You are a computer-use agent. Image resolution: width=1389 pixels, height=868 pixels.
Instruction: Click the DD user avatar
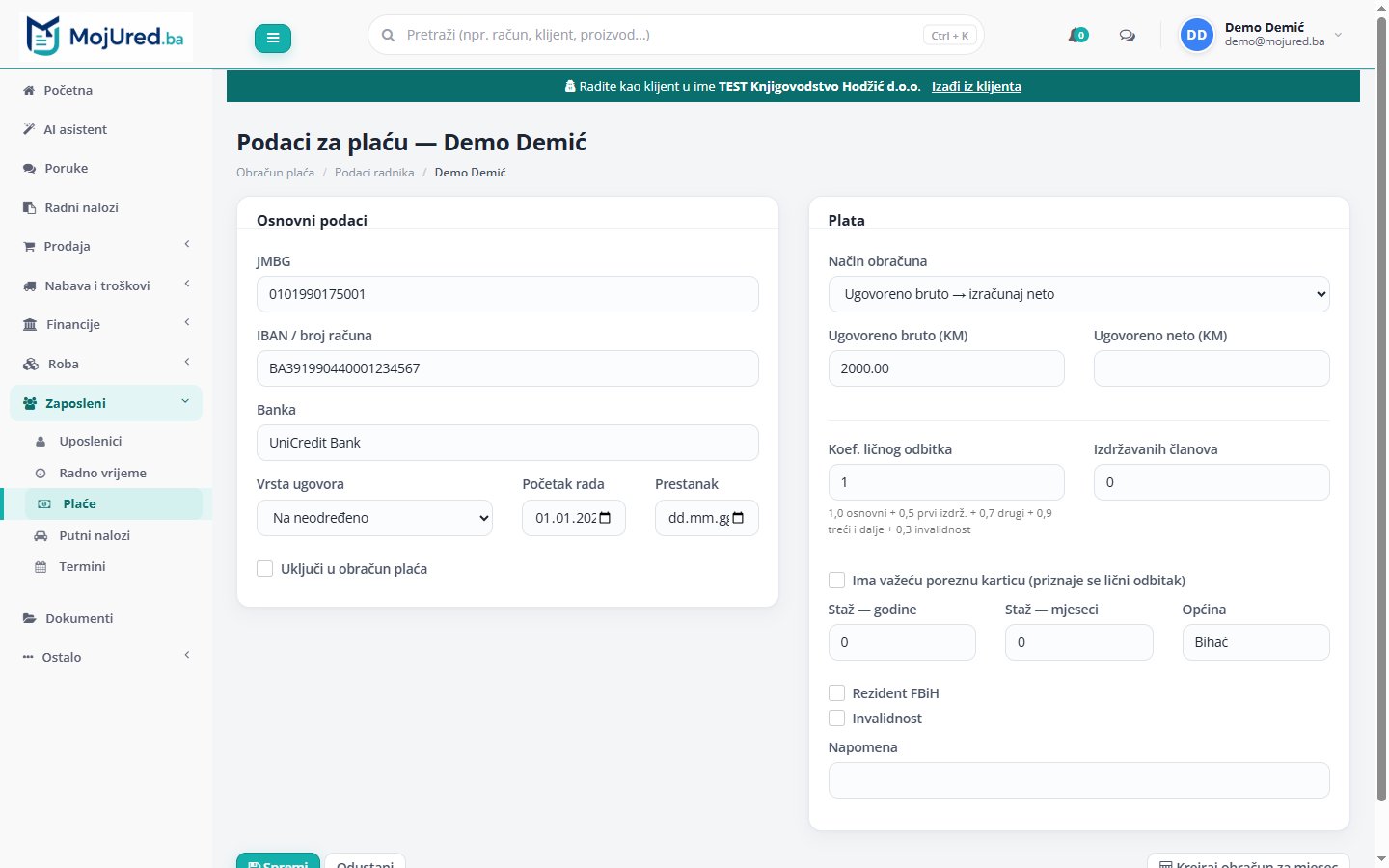click(x=1197, y=35)
